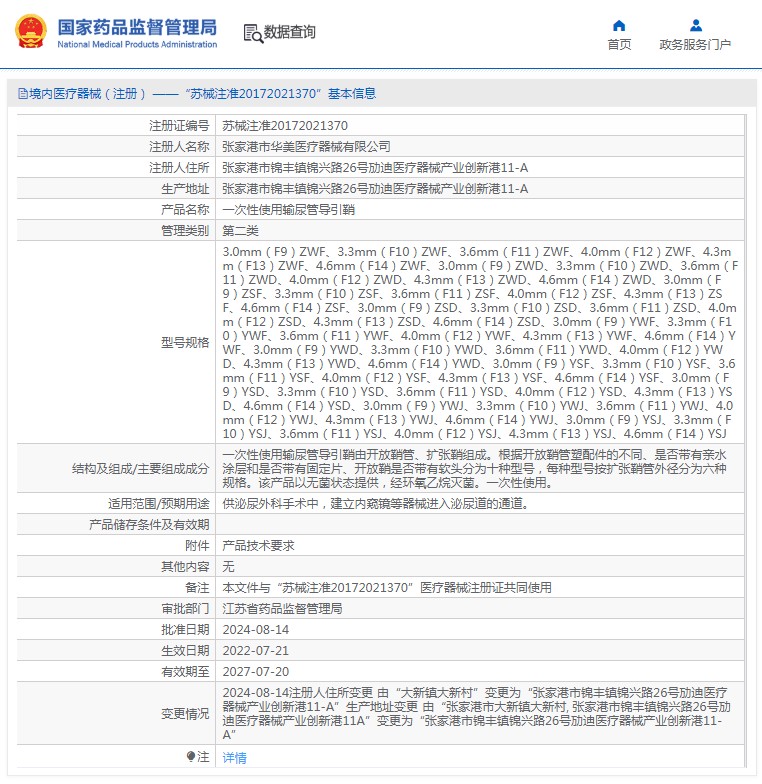This screenshot has height=784, width=762.
Task: Click the 适用范围/预期用途 label
Action: [159, 504]
